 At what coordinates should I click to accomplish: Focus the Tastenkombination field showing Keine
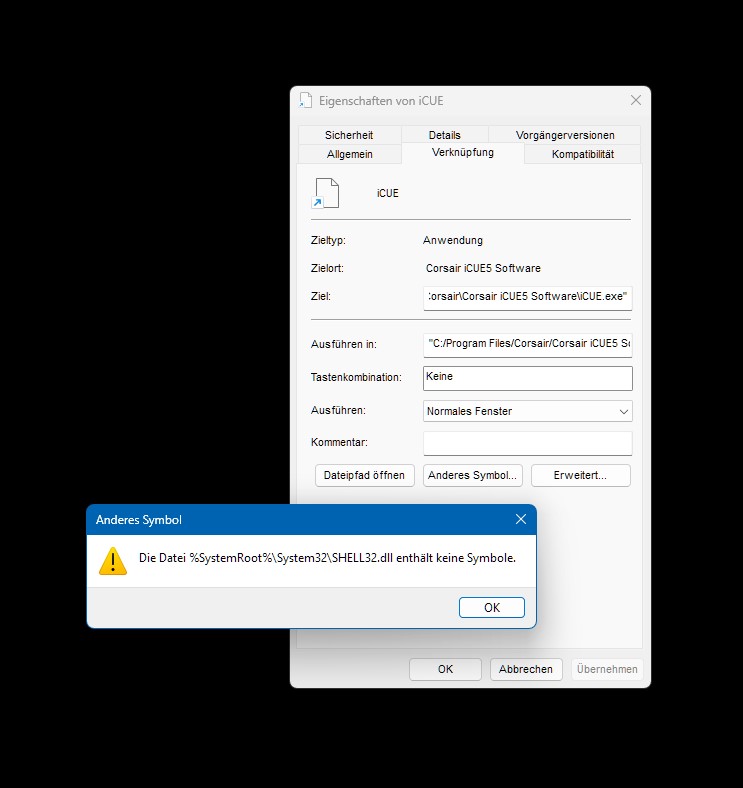[527, 378]
